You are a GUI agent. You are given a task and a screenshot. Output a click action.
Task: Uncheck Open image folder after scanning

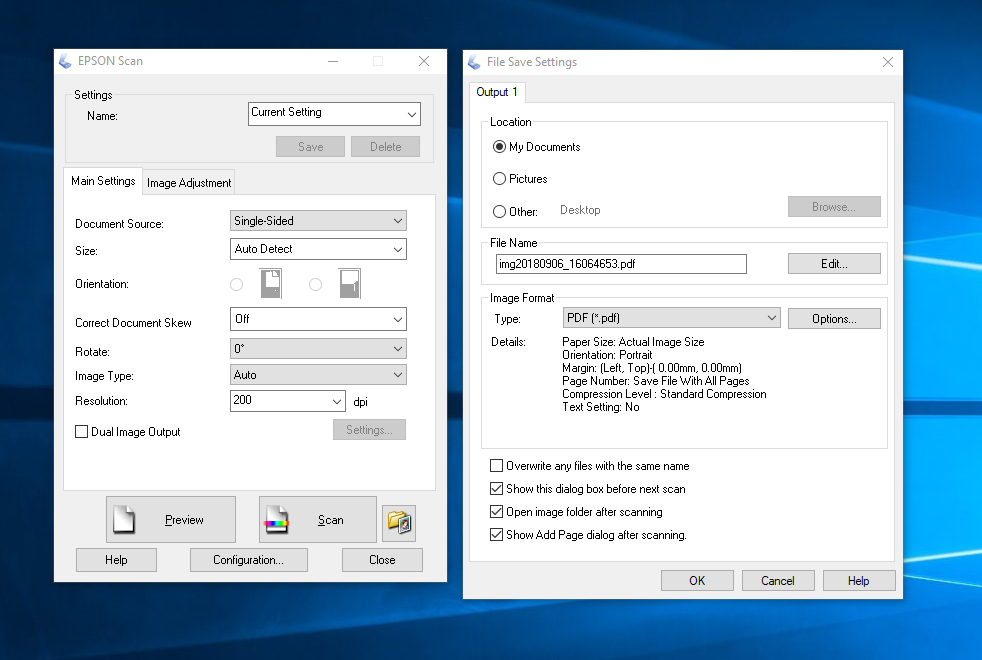coord(497,512)
